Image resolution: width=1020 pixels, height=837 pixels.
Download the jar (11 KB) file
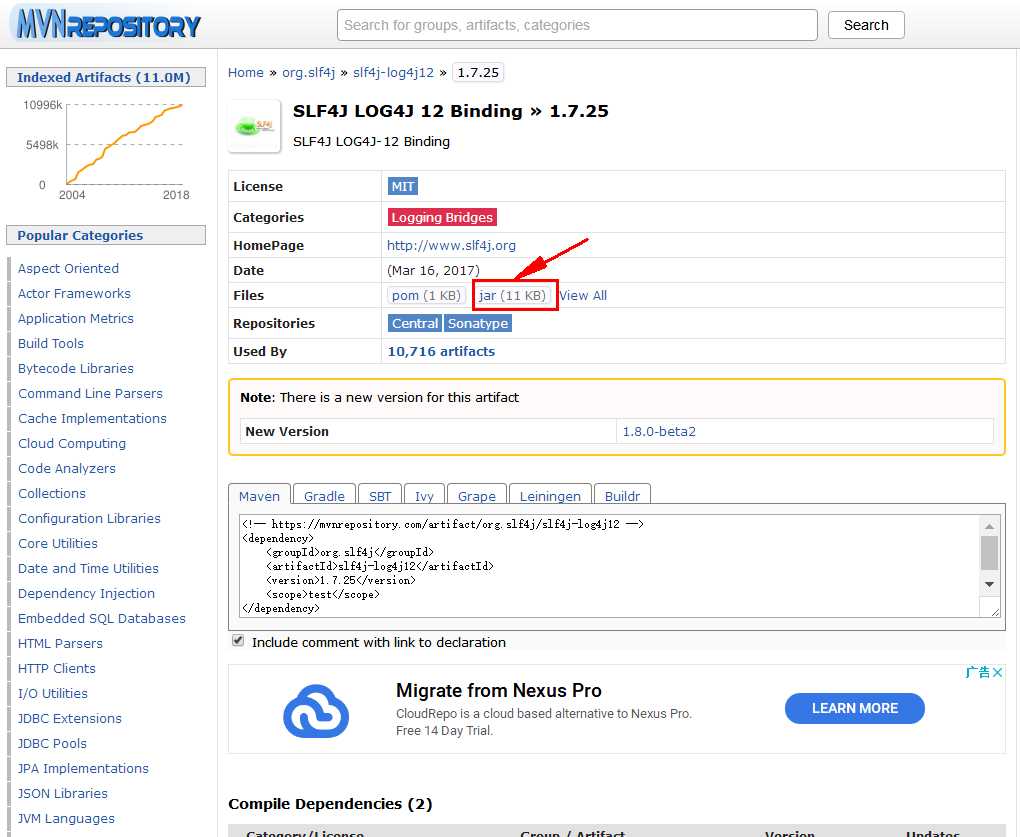tap(512, 295)
